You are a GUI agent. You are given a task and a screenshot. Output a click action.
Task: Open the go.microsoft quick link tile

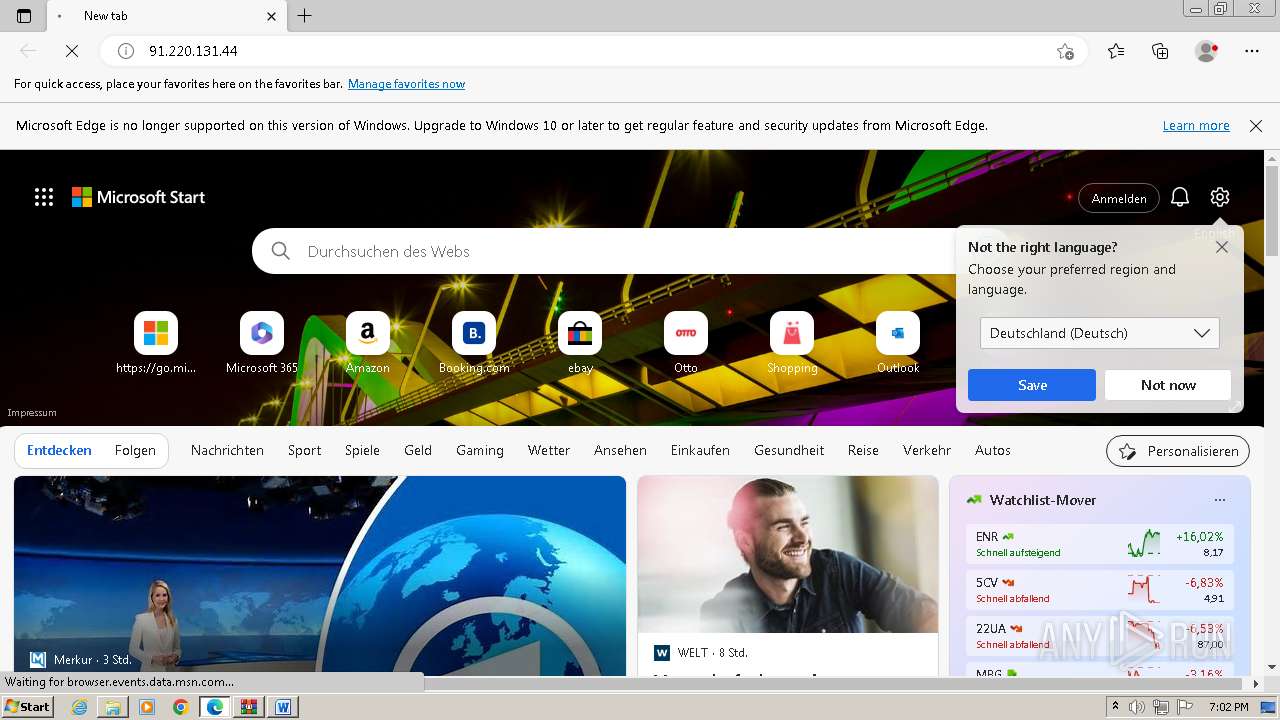pyautogui.click(x=156, y=343)
